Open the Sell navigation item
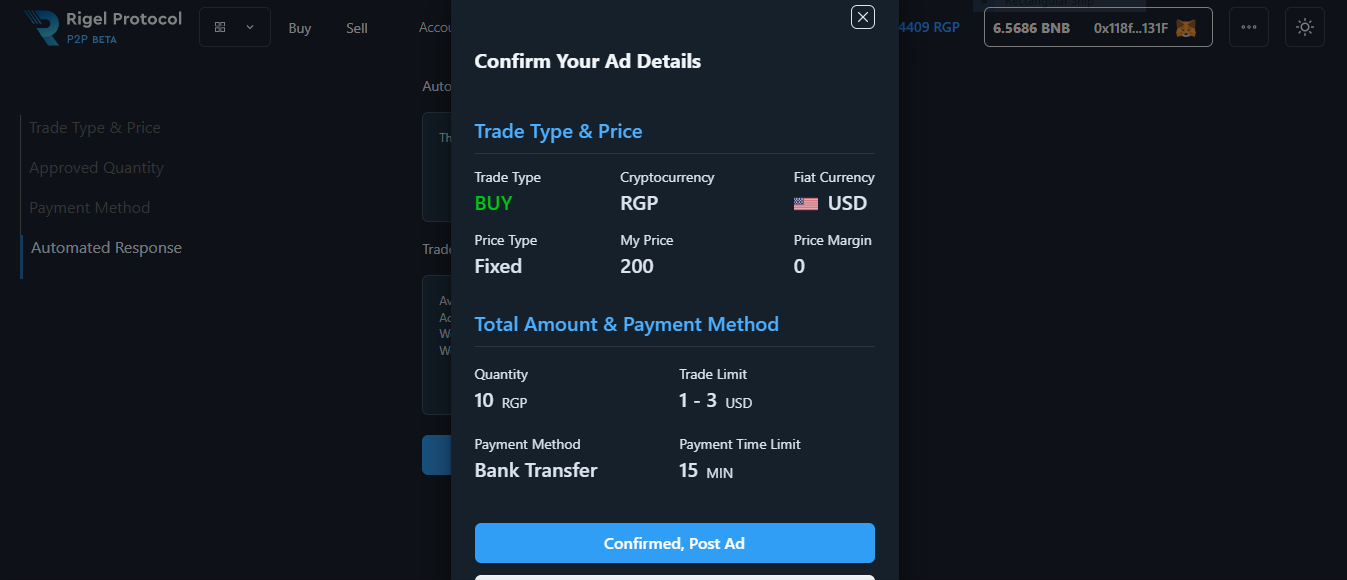This screenshot has width=1347, height=580. tap(357, 28)
